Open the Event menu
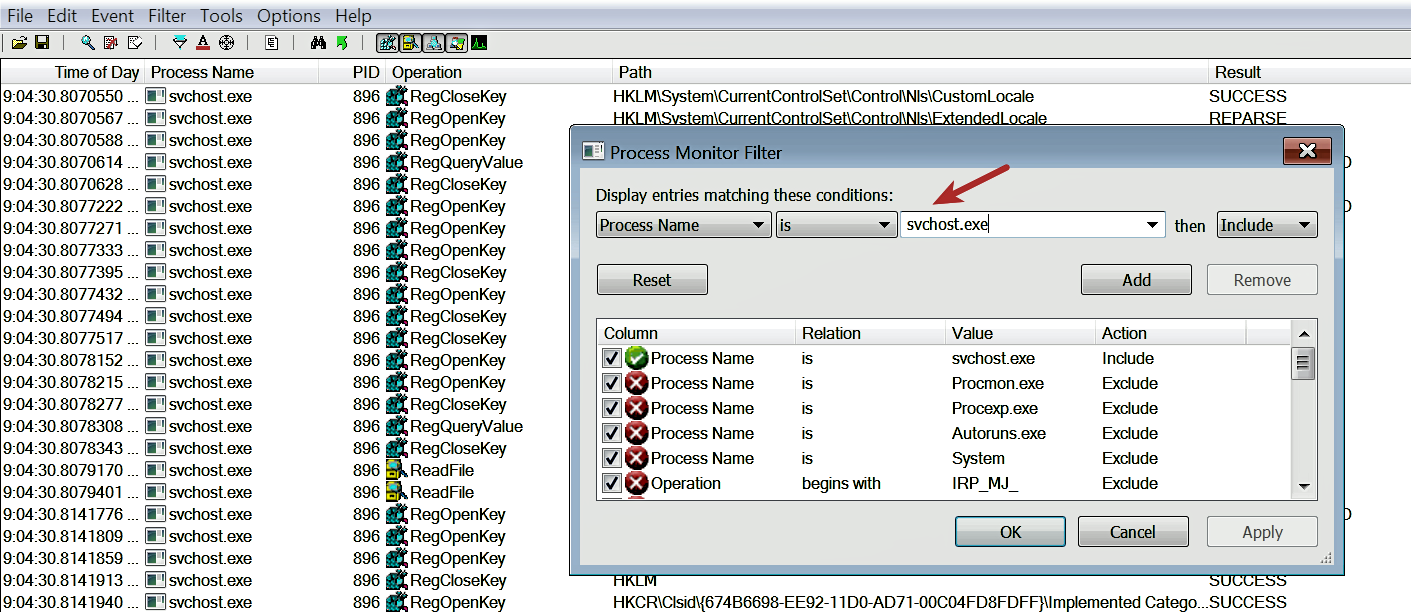Viewport: 1411px width, 612px height. tap(113, 16)
